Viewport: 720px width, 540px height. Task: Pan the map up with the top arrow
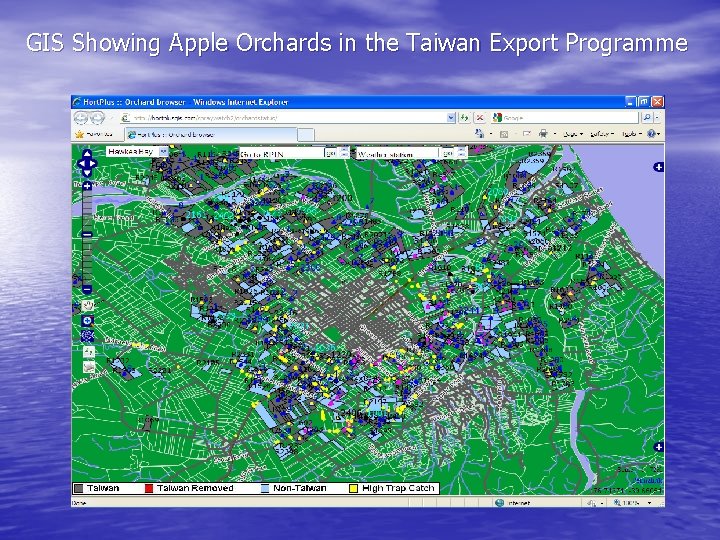click(87, 153)
